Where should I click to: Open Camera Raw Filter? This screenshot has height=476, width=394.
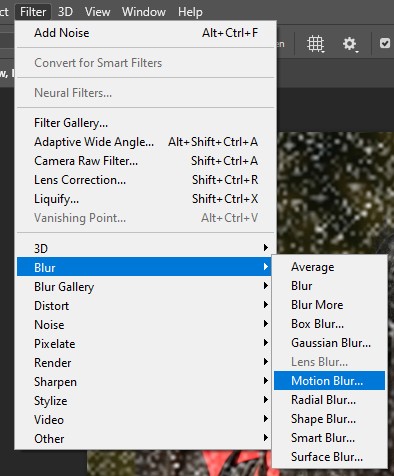(x=146, y=161)
